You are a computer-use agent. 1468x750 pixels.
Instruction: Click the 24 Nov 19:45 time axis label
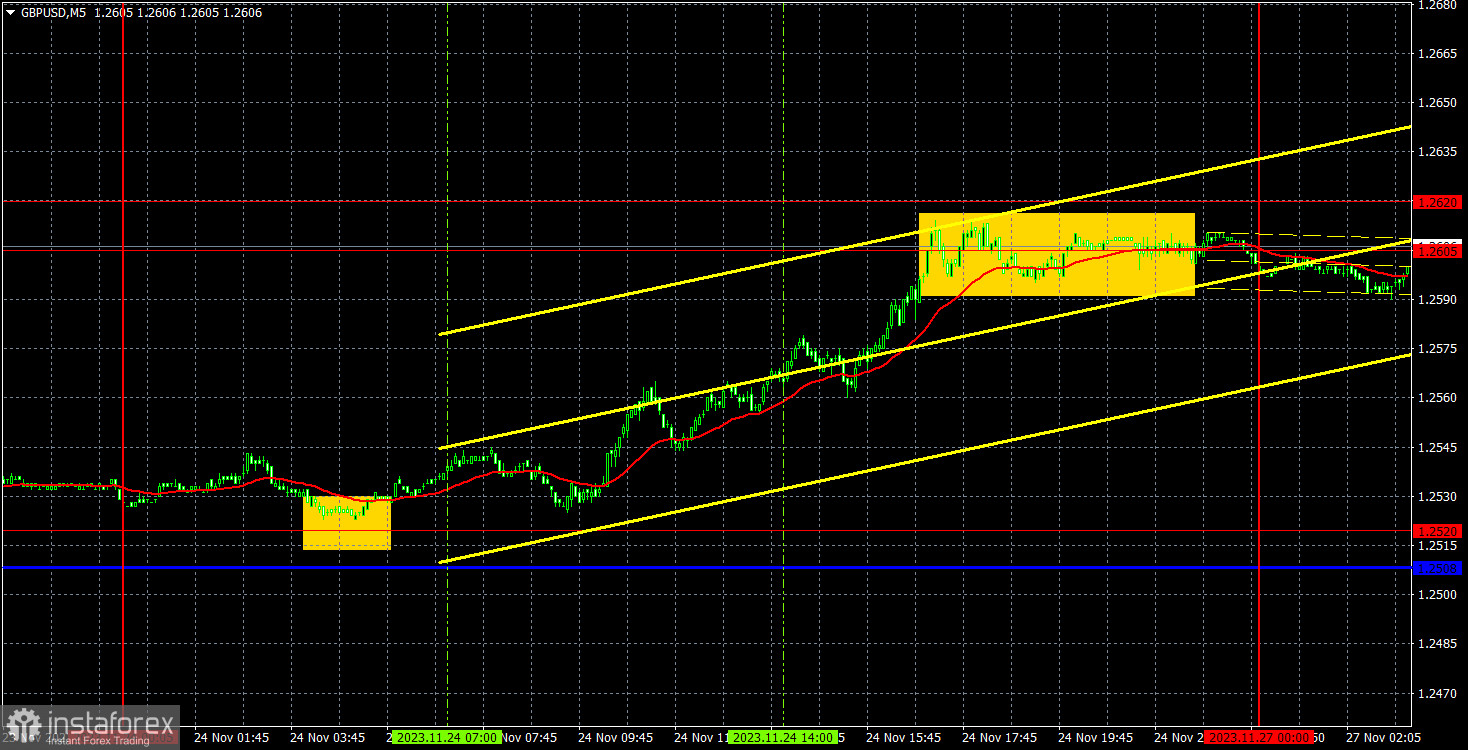point(1096,737)
